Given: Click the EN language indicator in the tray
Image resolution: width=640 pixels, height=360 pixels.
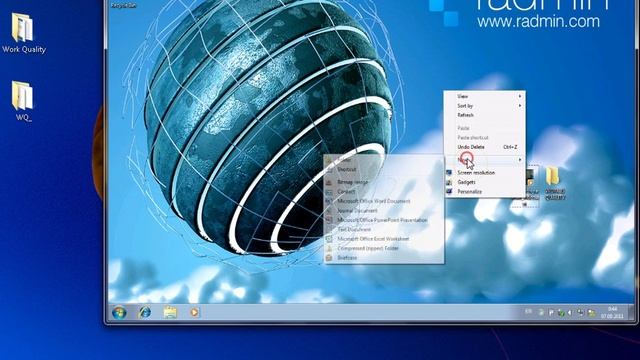Looking at the screenshot, I should click(x=528, y=311).
